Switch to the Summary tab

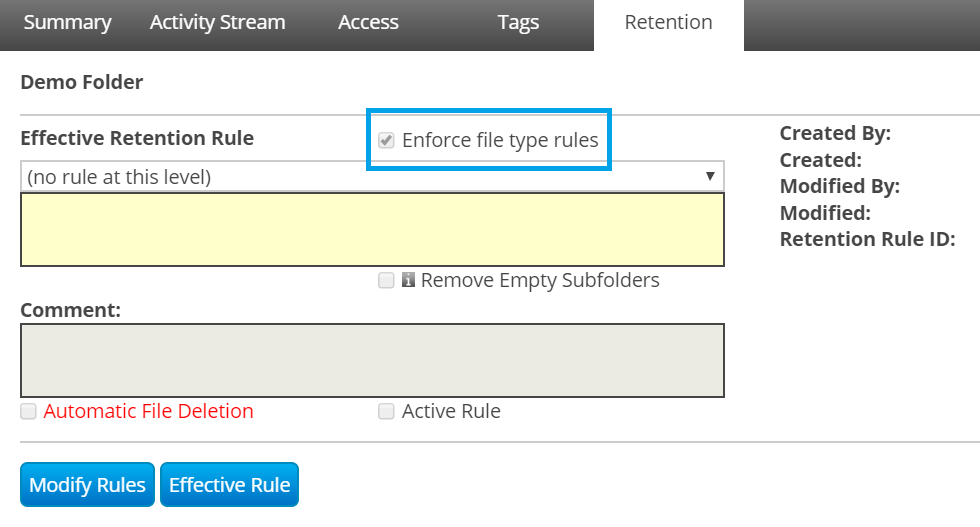[x=67, y=22]
